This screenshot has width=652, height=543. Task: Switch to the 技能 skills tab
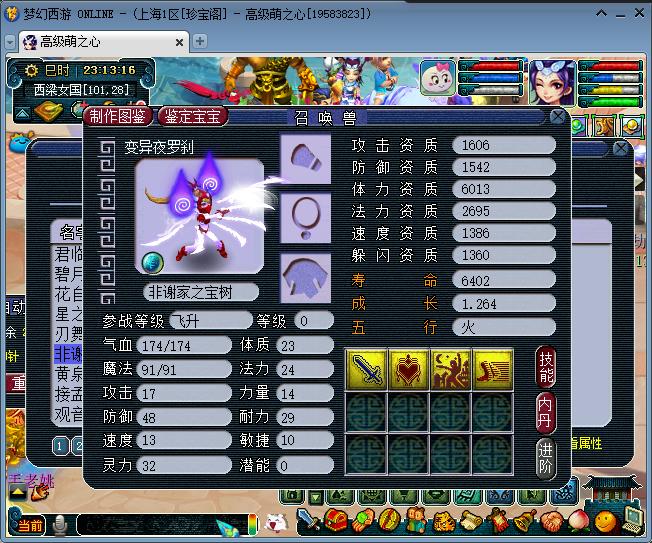[546, 366]
